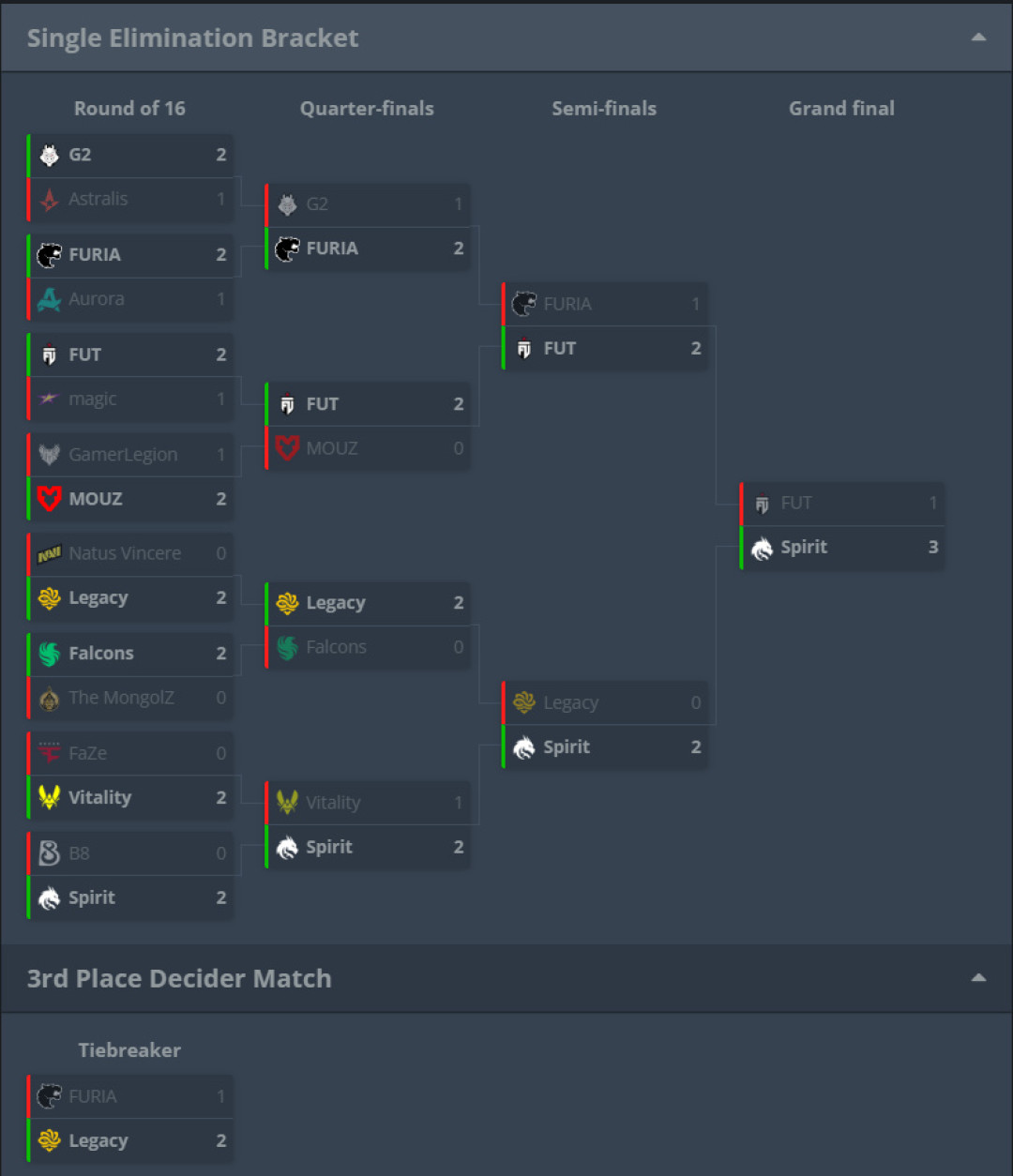The height and width of the screenshot is (1176, 1013).
Task: Click MOUZ logo in Quarter-finals match
Action: tap(287, 449)
